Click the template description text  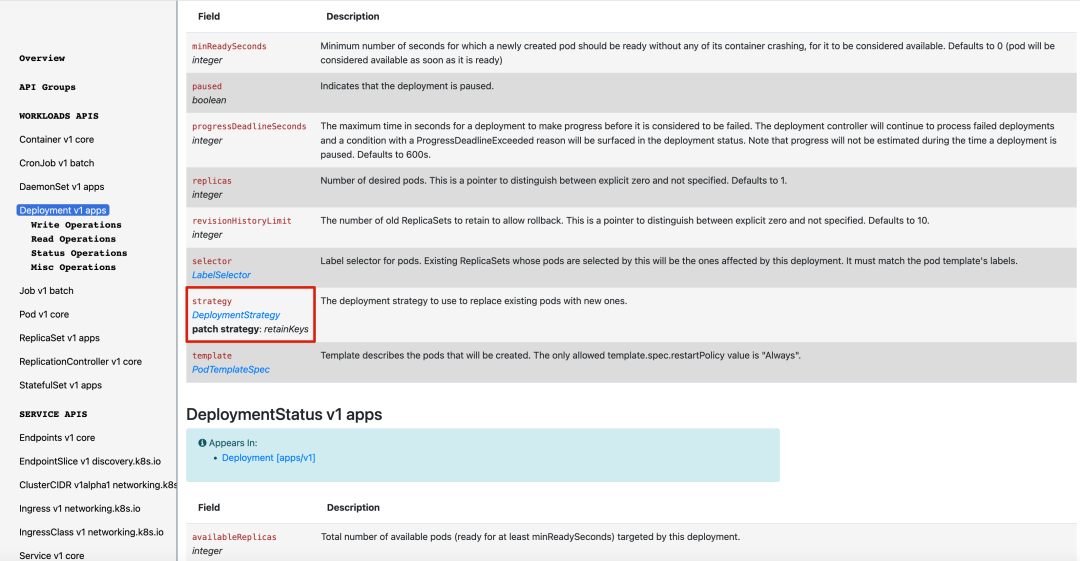561,356
